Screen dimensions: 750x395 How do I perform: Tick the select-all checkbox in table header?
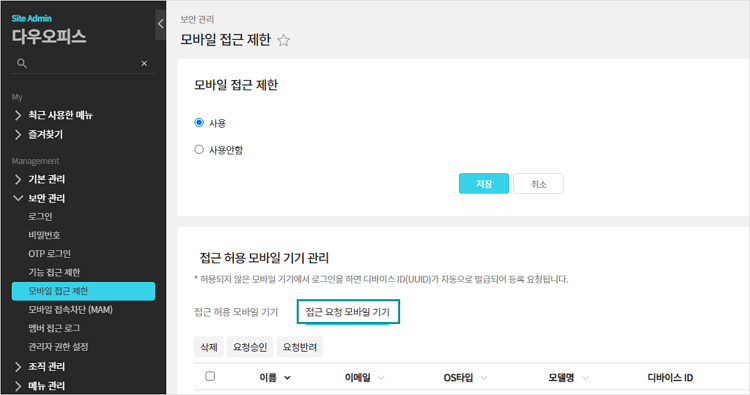tap(210, 376)
